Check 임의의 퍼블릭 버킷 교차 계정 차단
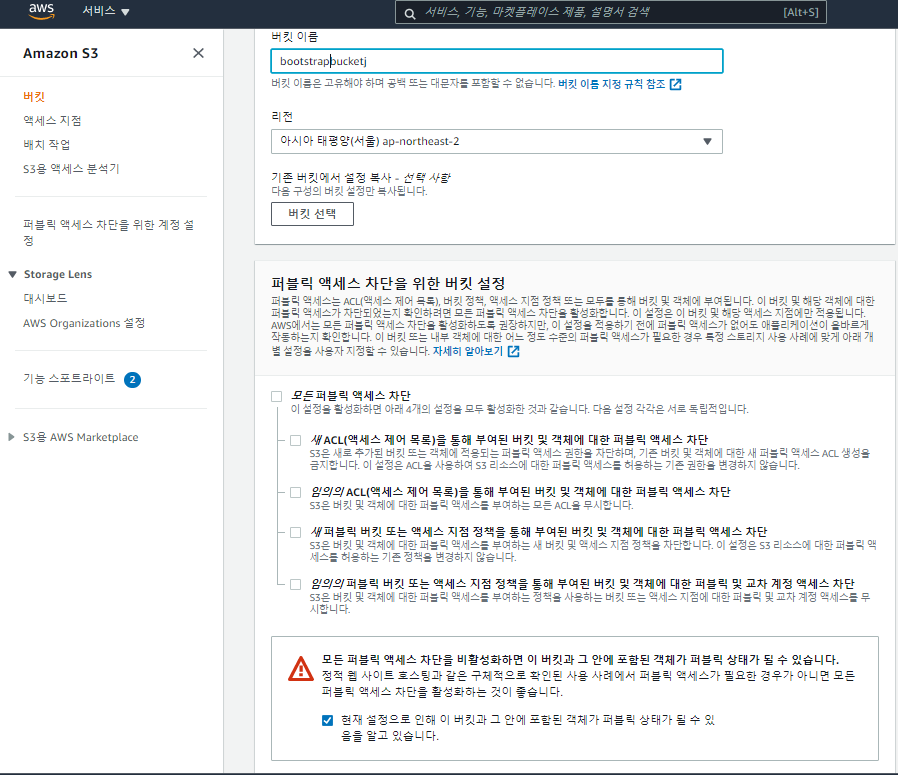898x775 pixels. point(296,584)
